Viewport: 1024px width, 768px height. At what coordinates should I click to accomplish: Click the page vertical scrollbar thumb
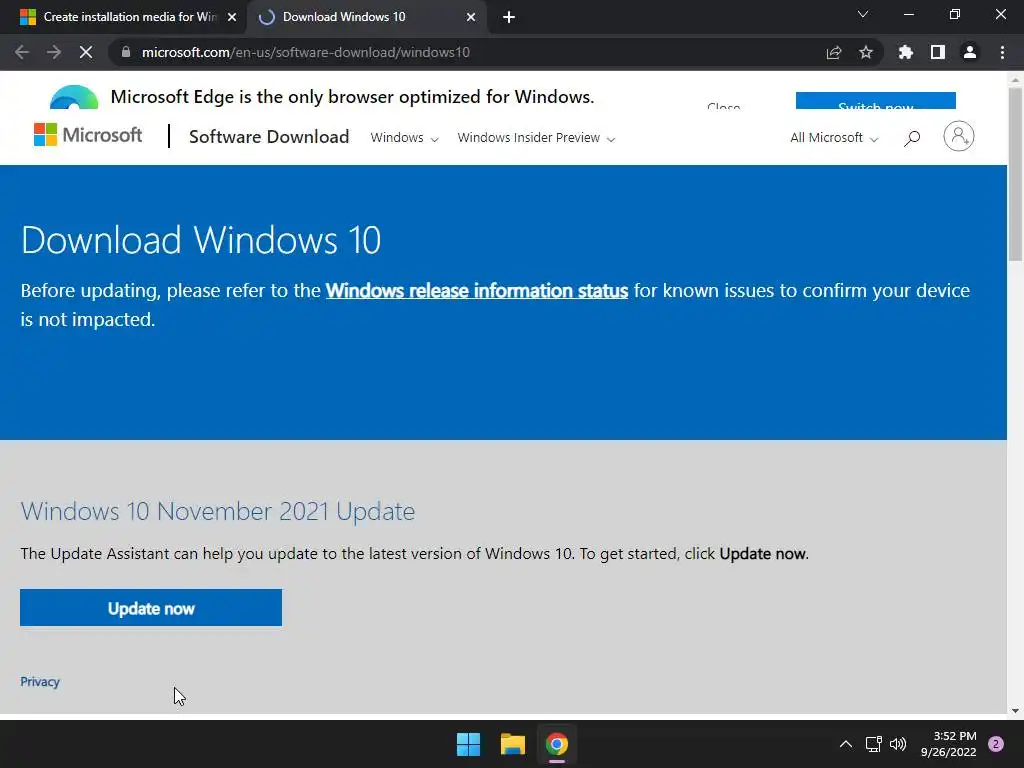[x=1015, y=174]
